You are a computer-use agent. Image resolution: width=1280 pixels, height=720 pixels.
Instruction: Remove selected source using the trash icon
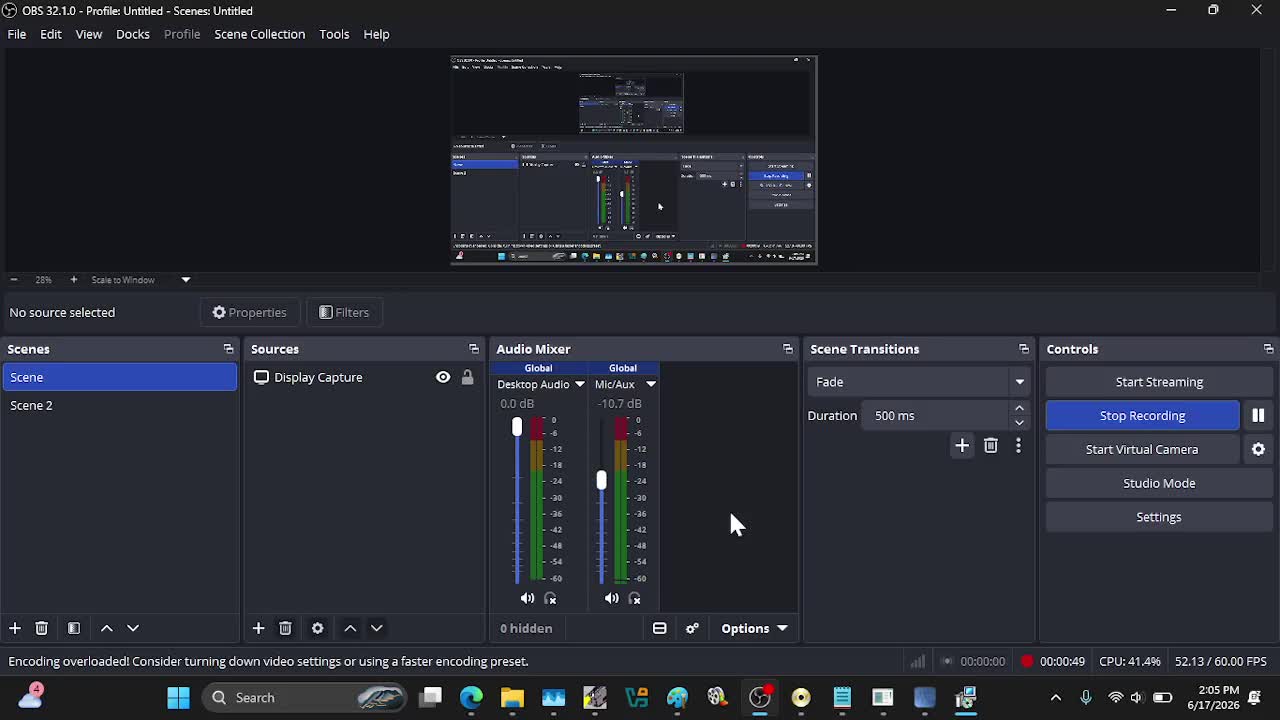click(x=285, y=628)
